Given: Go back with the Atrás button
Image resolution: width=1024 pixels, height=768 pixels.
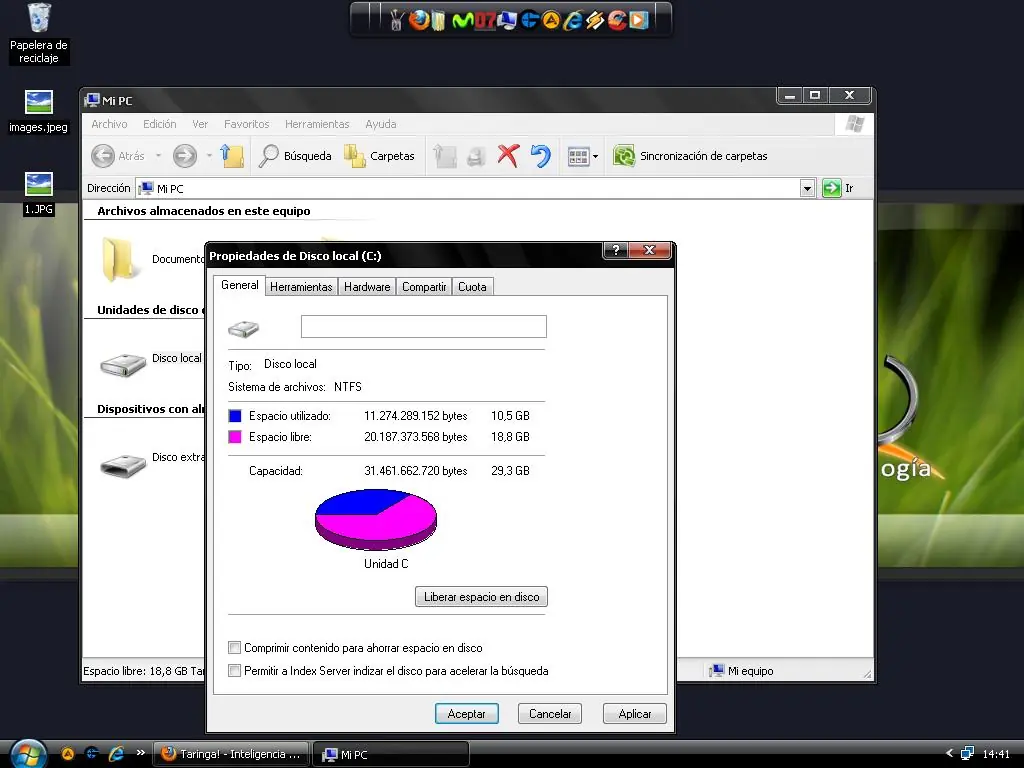Looking at the screenshot, I should pos(118,156).
